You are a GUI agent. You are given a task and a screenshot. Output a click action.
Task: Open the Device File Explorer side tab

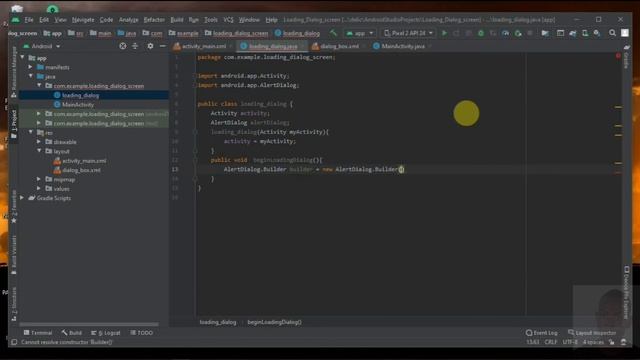coord(627,292)
